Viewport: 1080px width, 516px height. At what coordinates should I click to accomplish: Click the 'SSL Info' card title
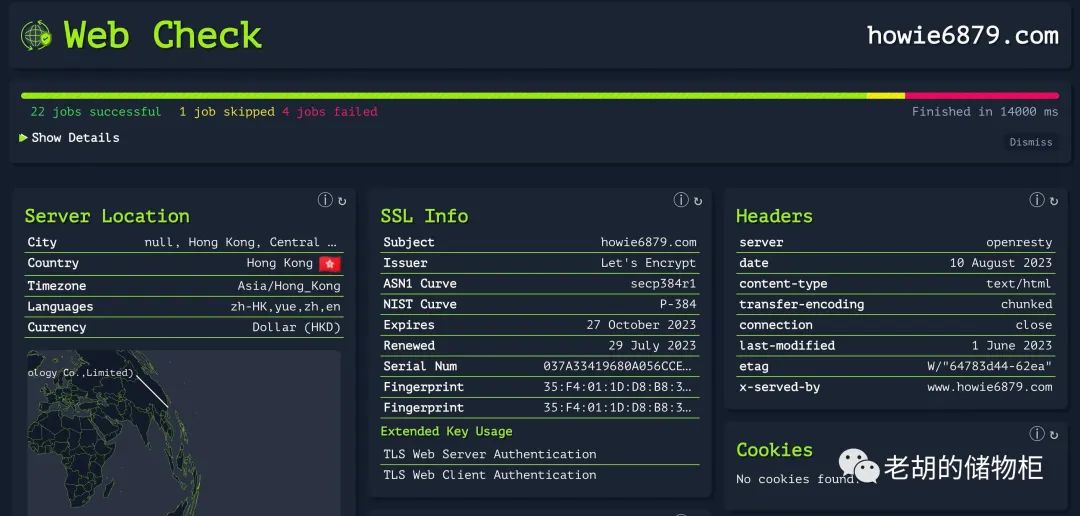424,216
